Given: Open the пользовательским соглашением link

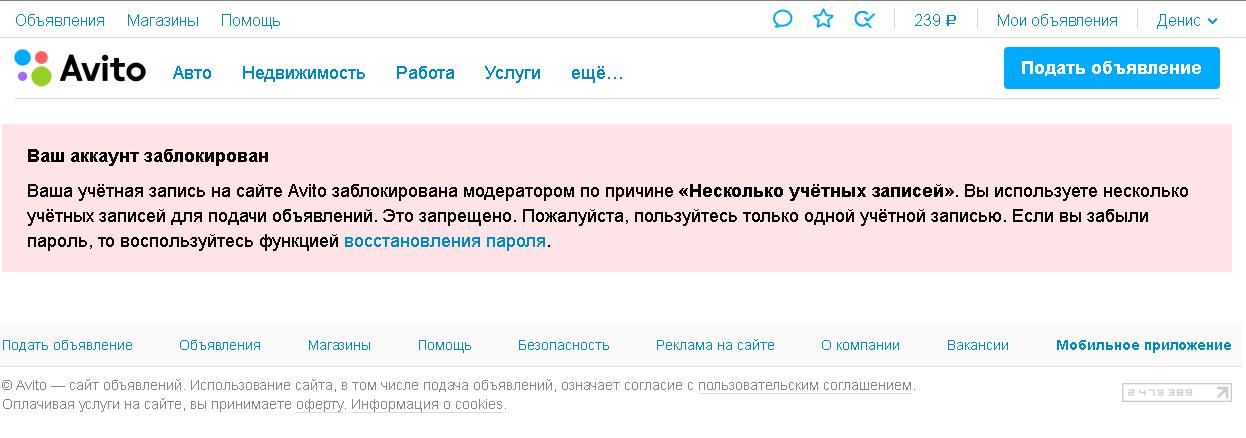Looking at the screenshot, I should [805, 385].
